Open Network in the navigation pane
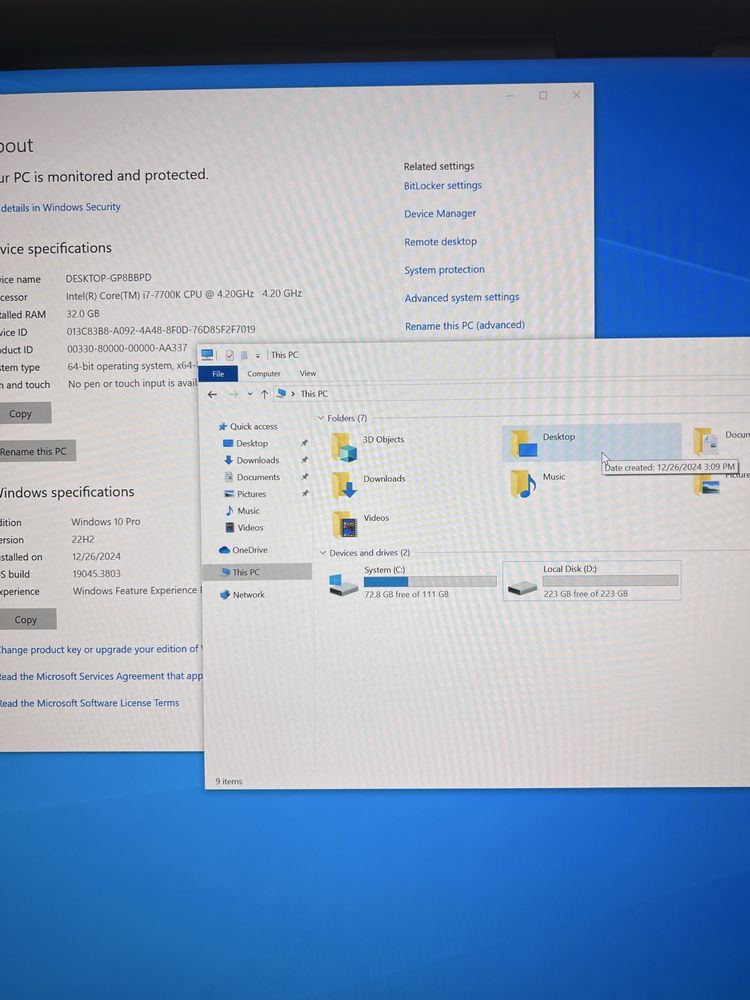The image size is (750, 1000). [x=242, y=594]
